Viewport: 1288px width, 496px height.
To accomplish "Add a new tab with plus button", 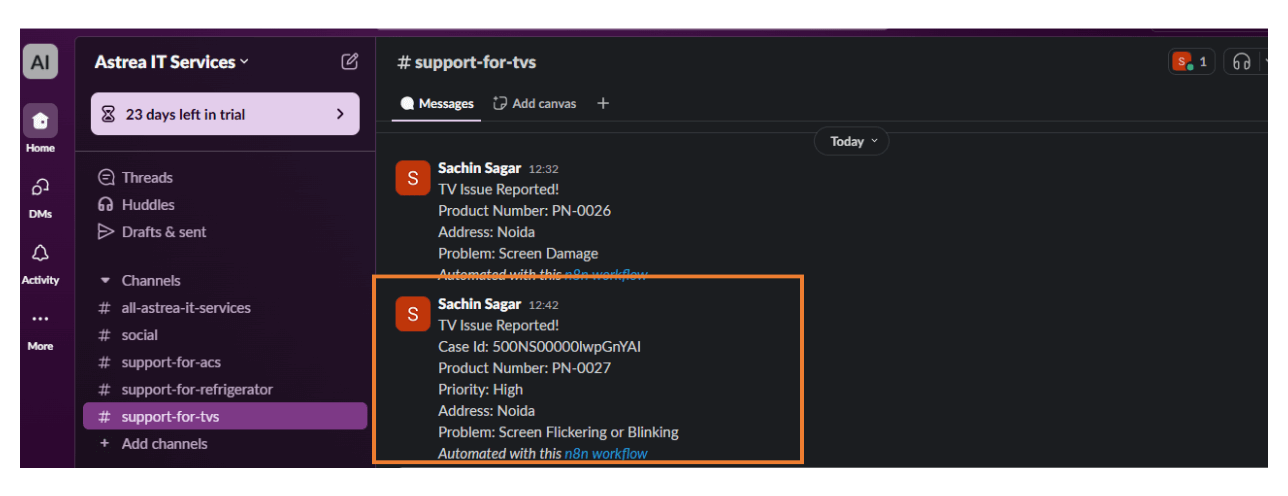I will 603,104.
